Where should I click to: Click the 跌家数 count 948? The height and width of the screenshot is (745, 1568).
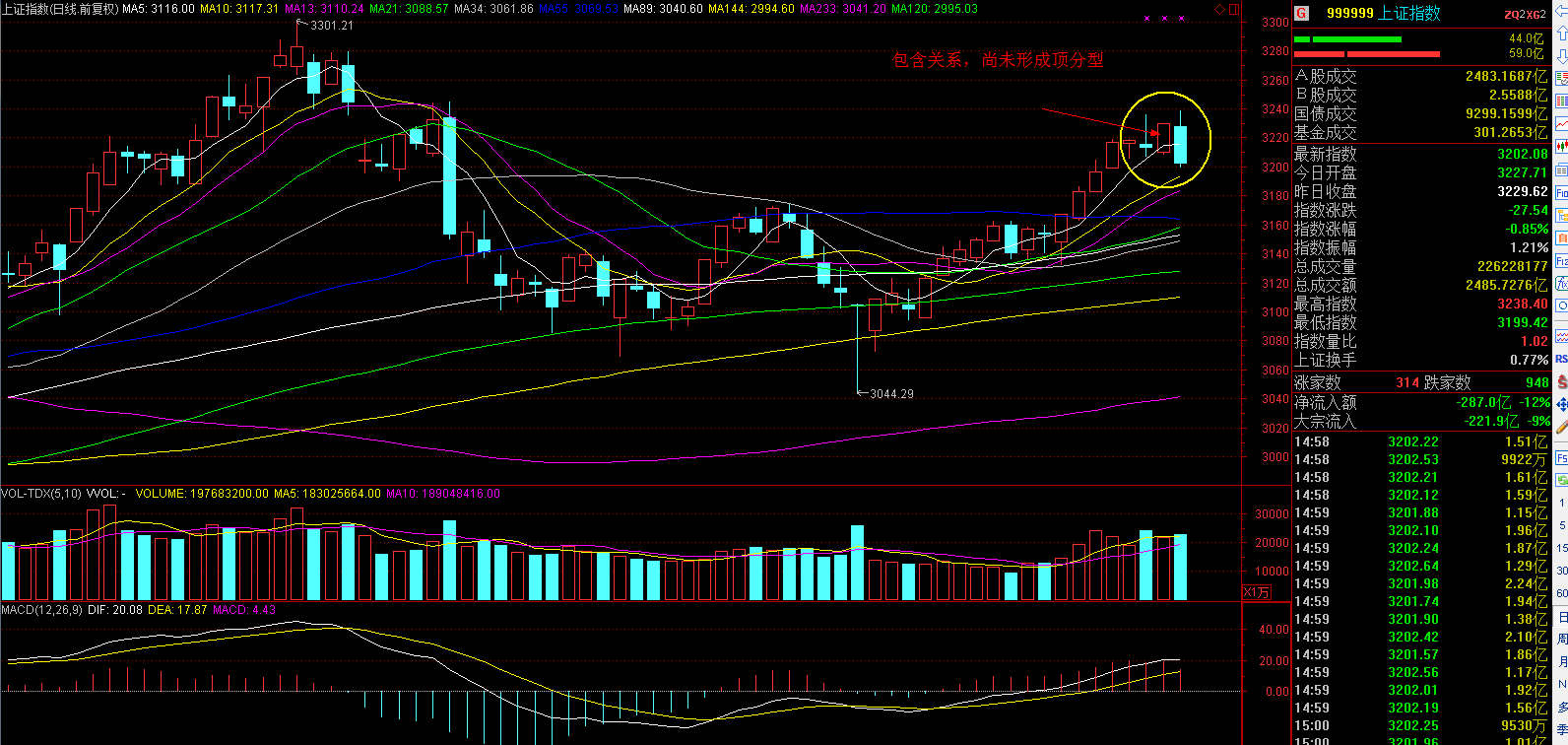[1536, 382]
